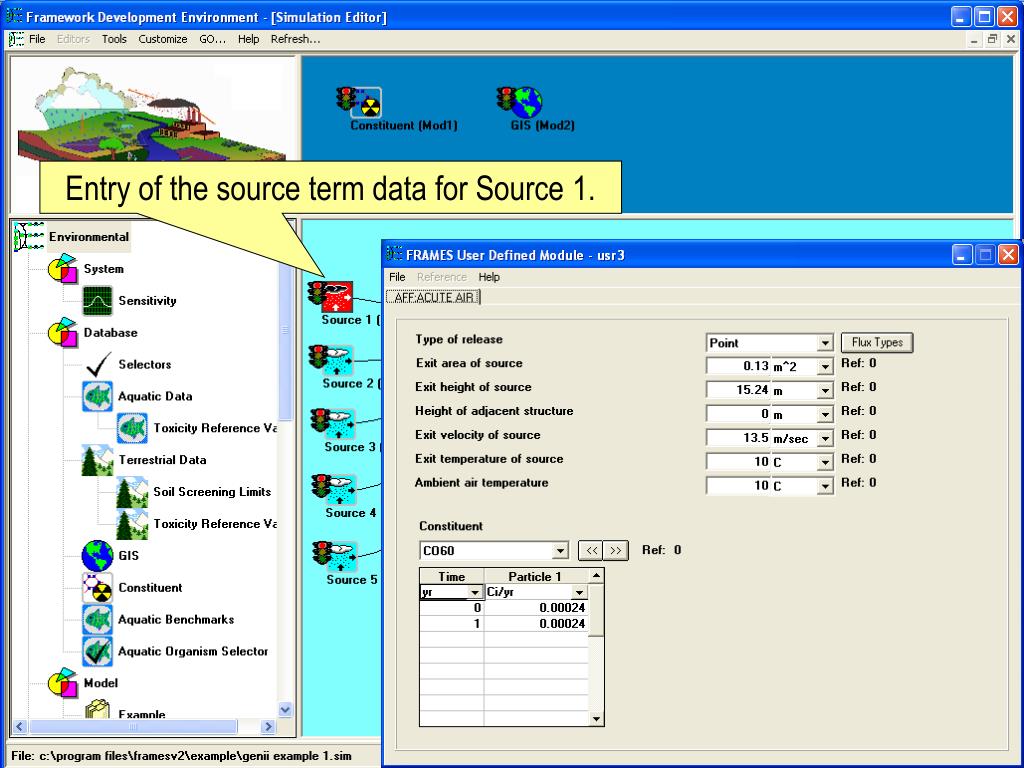
Task: Select Aquatic Toxicity Reference Values fish icon
Action: click(133, 428)
